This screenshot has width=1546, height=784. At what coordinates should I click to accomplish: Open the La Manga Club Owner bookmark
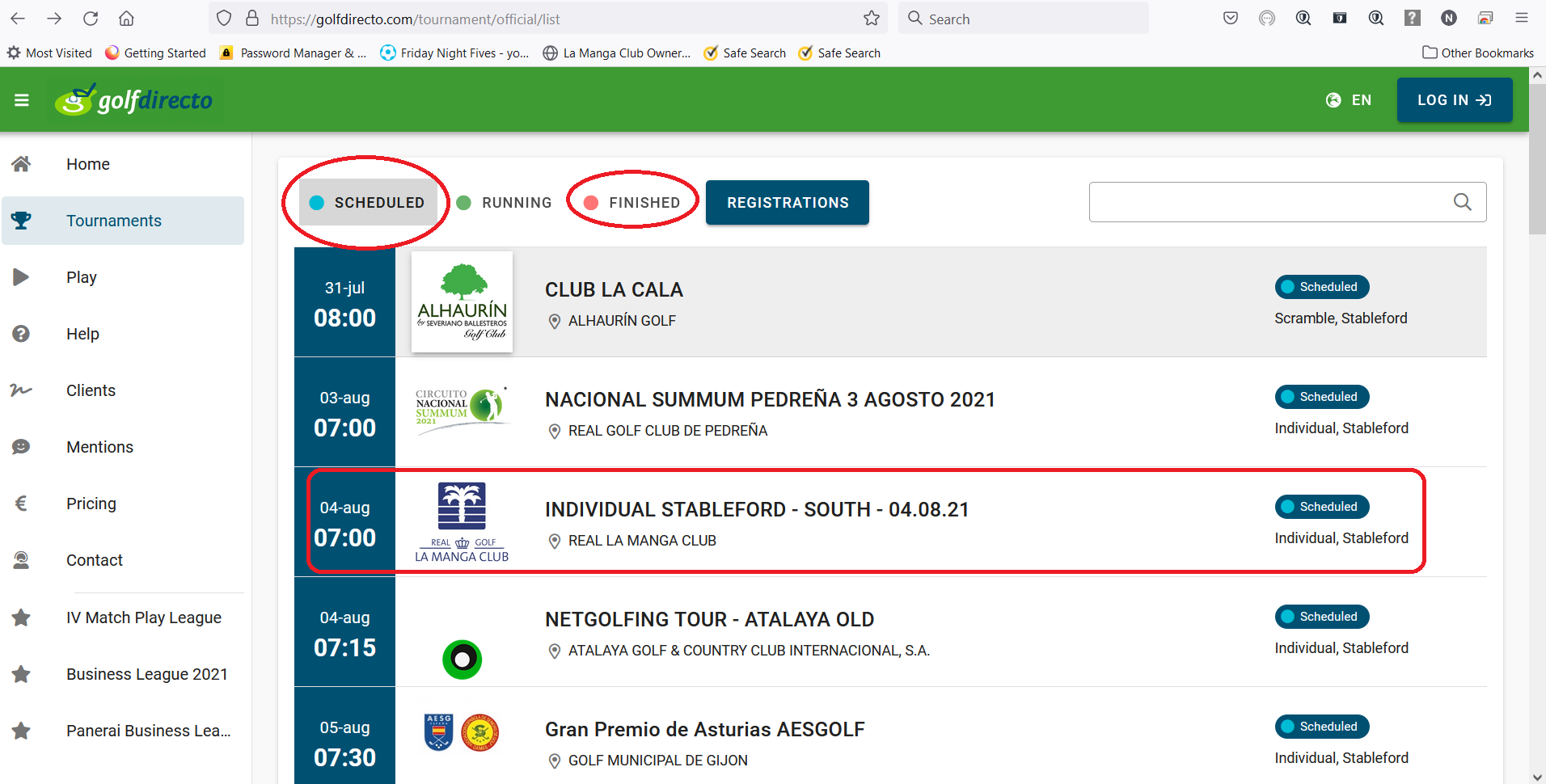pos(617,53)
